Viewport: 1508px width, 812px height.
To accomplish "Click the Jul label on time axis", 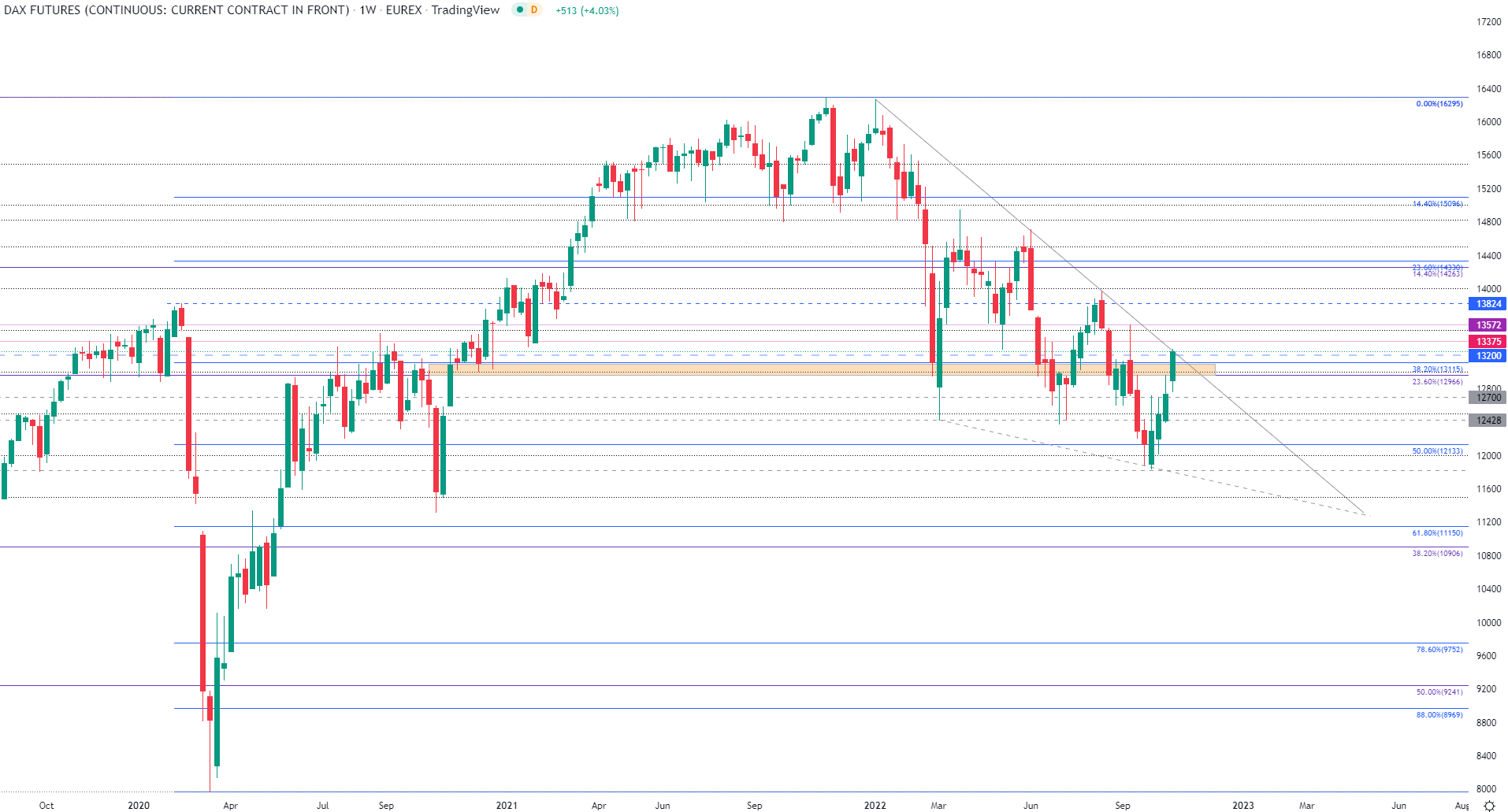I will pos(322,806).
